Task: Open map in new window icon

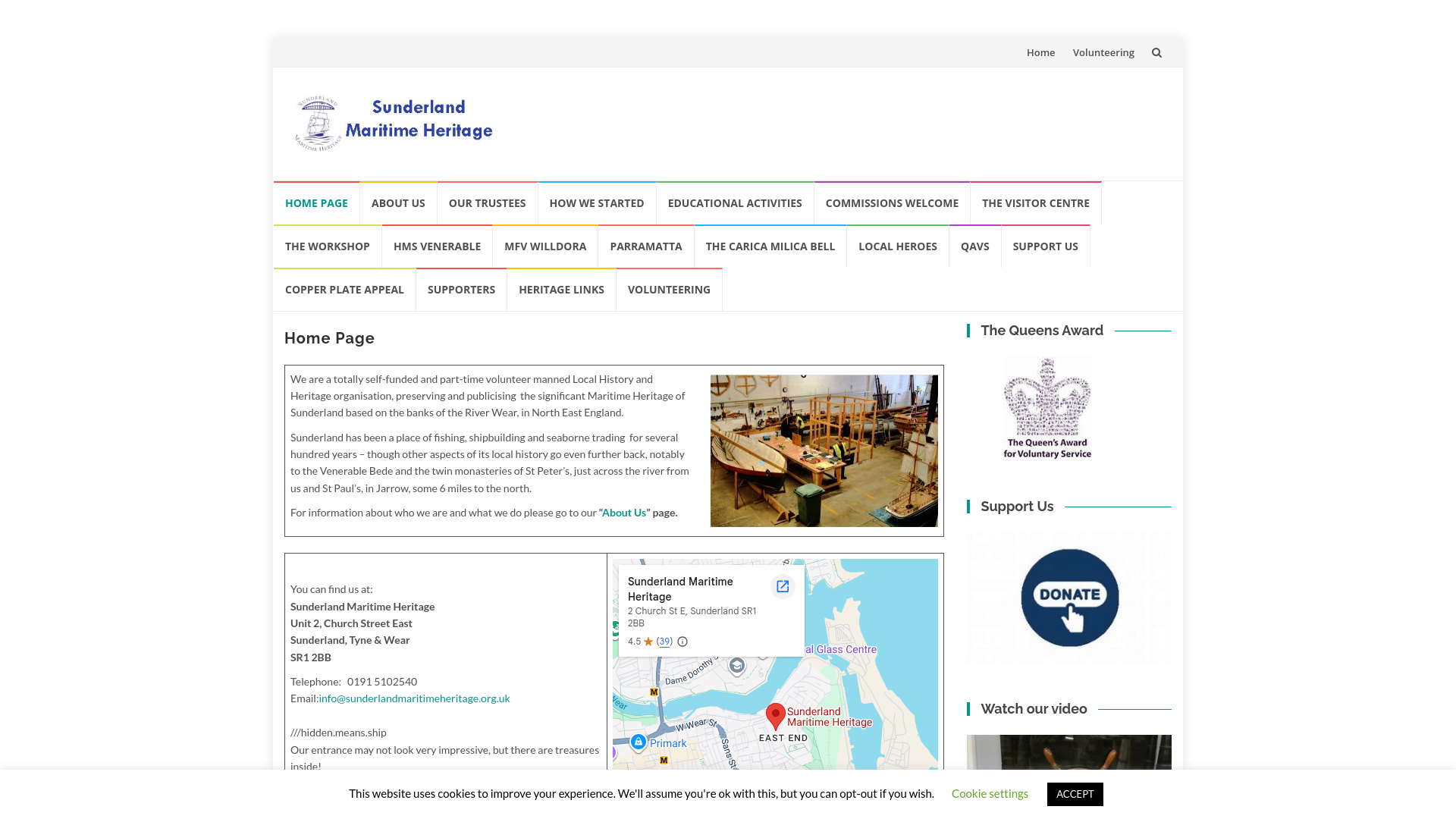Action: (783, 586)
